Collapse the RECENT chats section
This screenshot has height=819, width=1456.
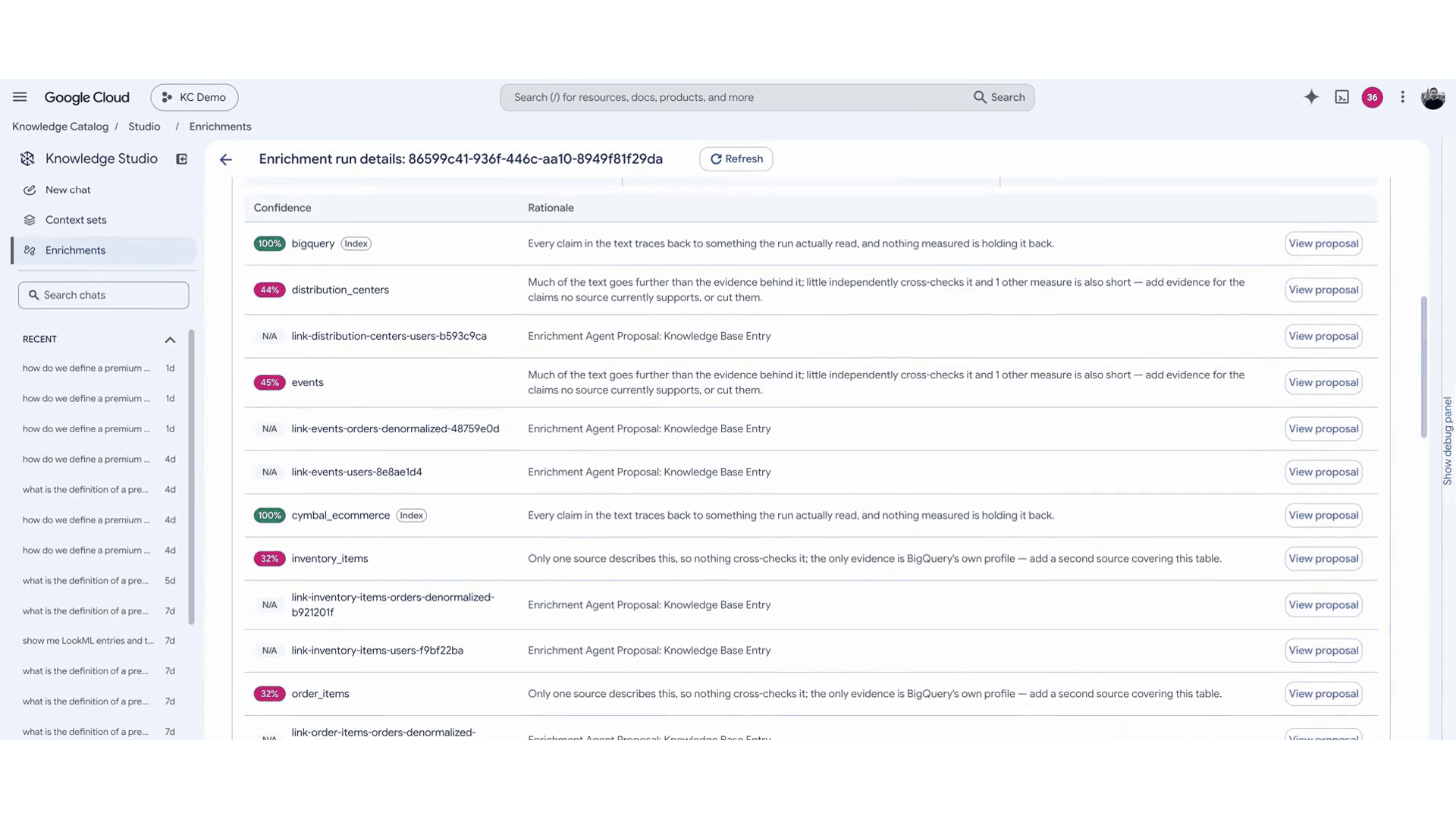click(170, 340)
